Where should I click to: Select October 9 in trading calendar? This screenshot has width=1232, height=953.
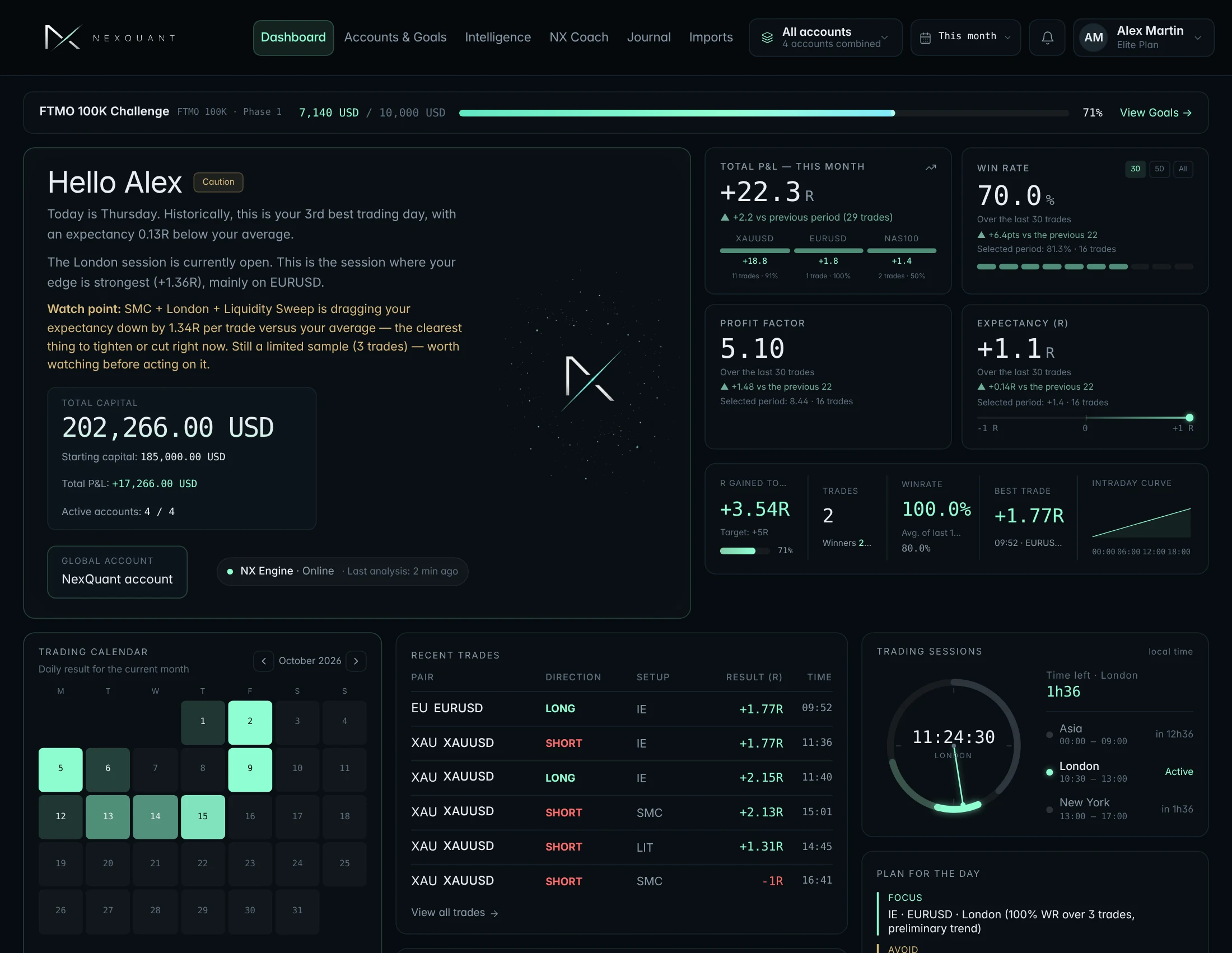click(x=250, y=770)
